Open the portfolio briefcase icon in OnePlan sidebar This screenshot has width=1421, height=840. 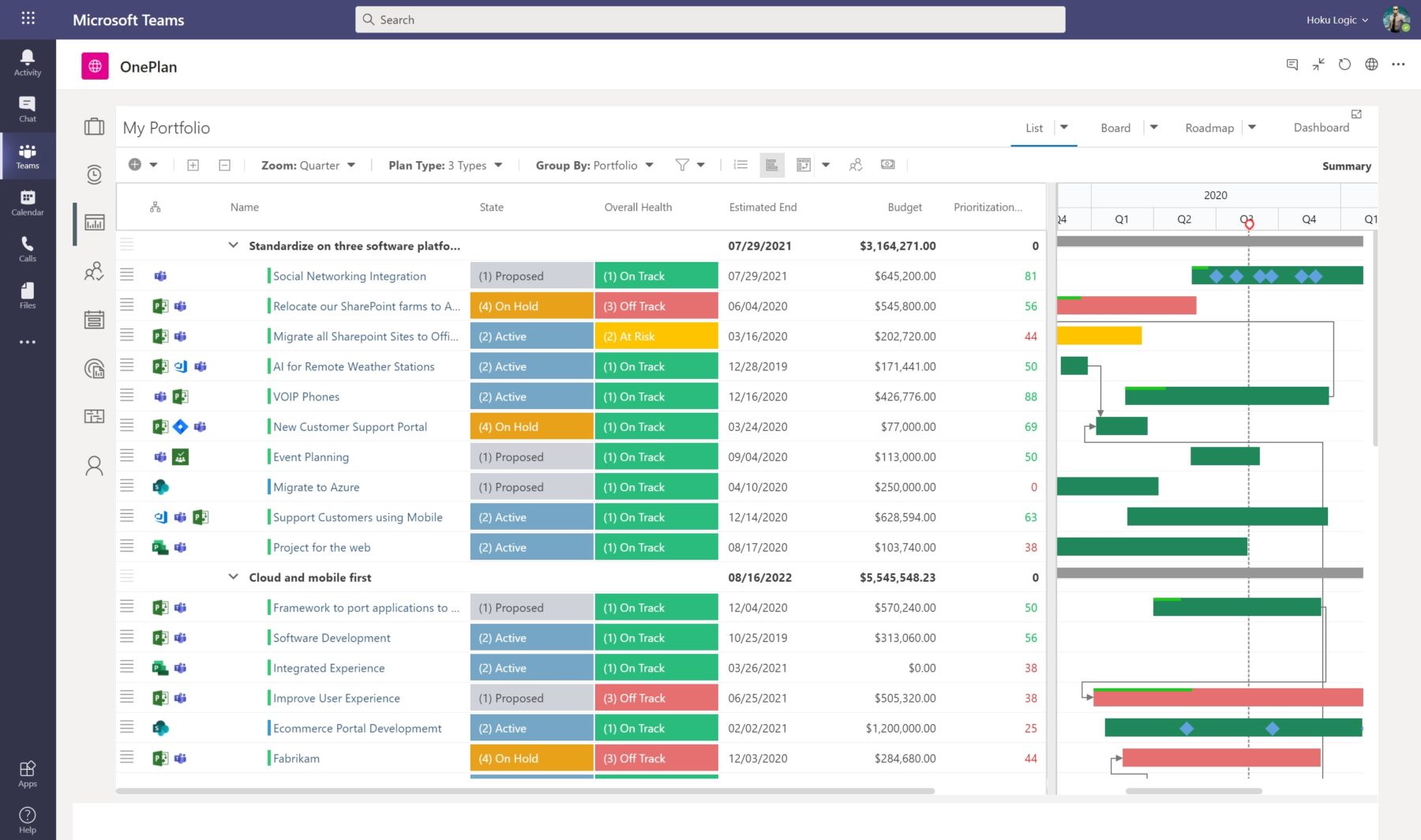tap(94, 126)
